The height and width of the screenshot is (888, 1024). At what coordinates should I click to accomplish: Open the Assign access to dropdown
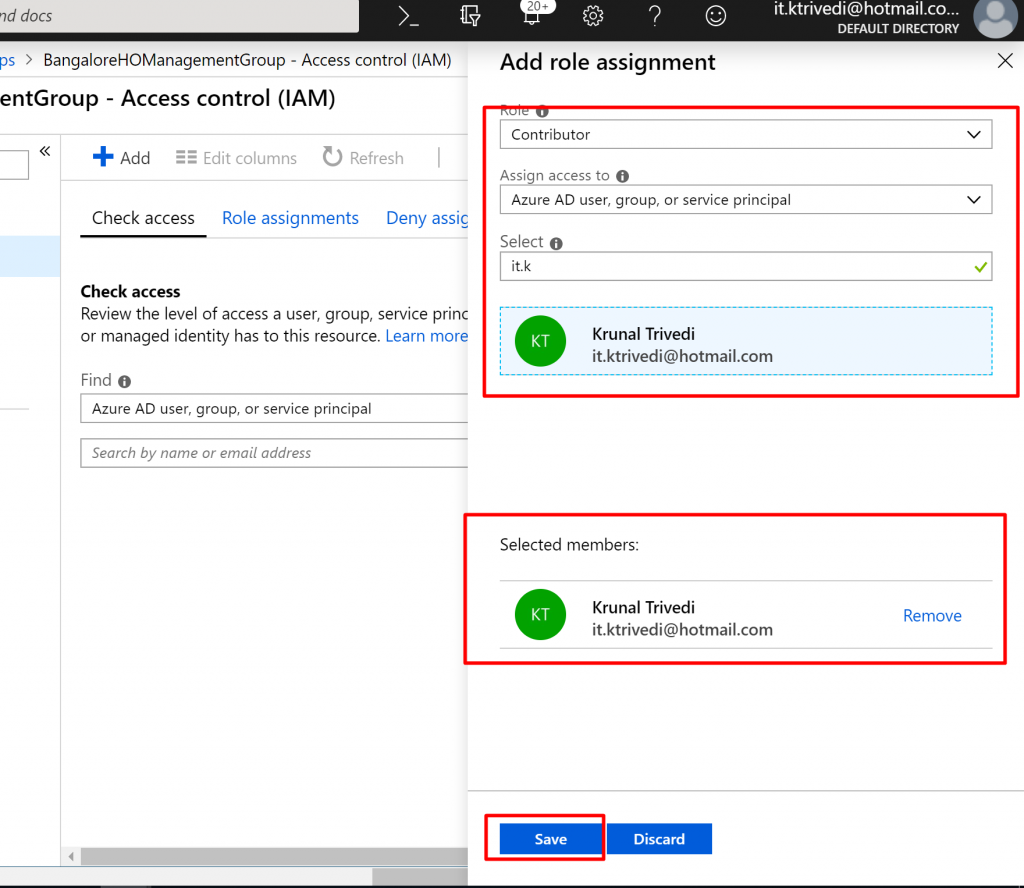click(x=745, y=200)
